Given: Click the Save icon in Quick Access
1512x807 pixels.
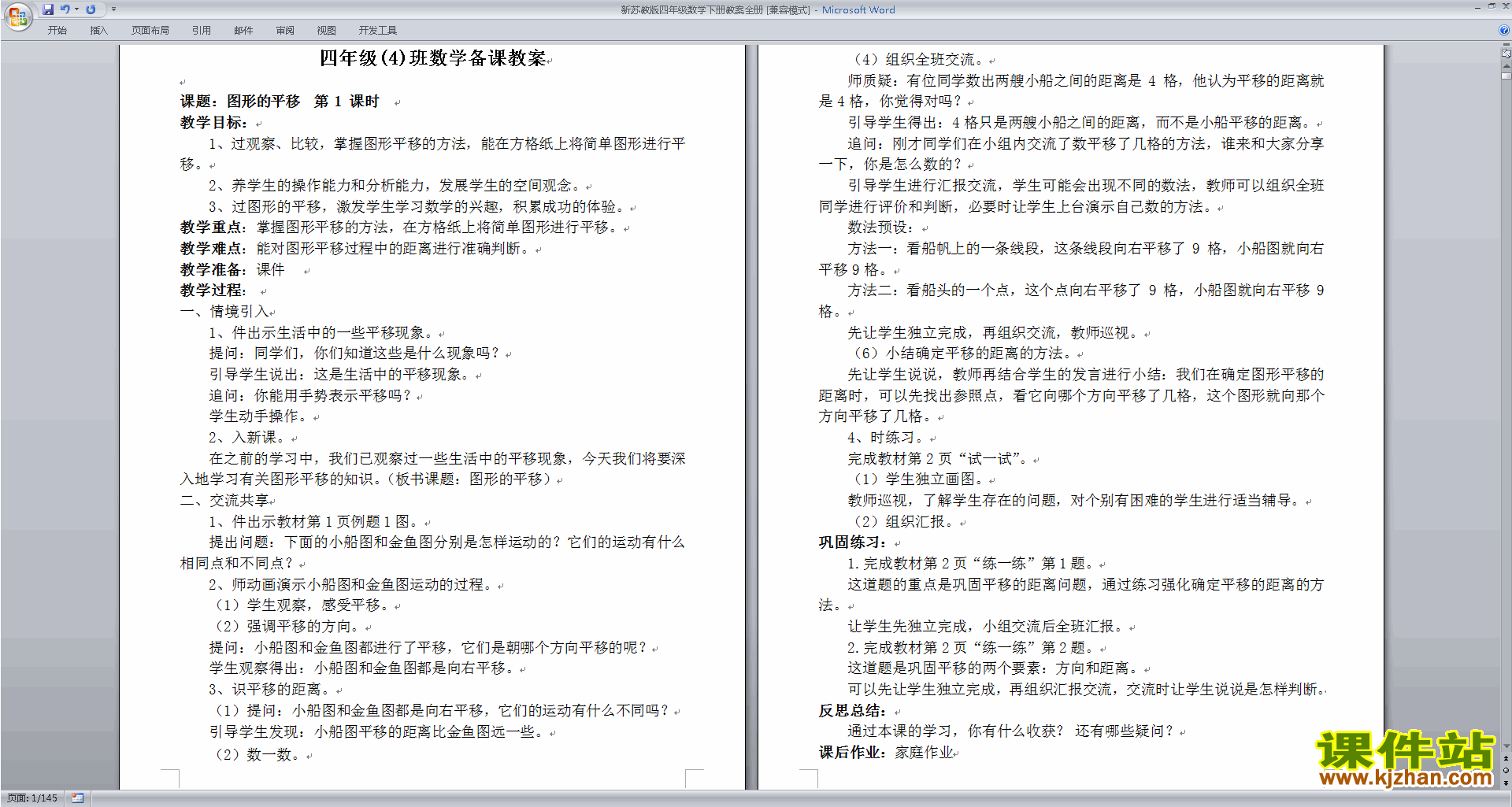Looking at the screenshot, I should pos(48,9).
